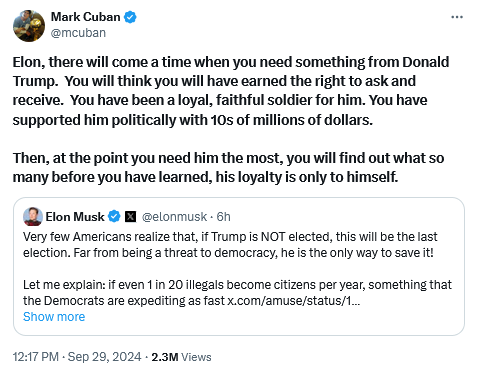Click the Elon Musk display name

[75, 217]
